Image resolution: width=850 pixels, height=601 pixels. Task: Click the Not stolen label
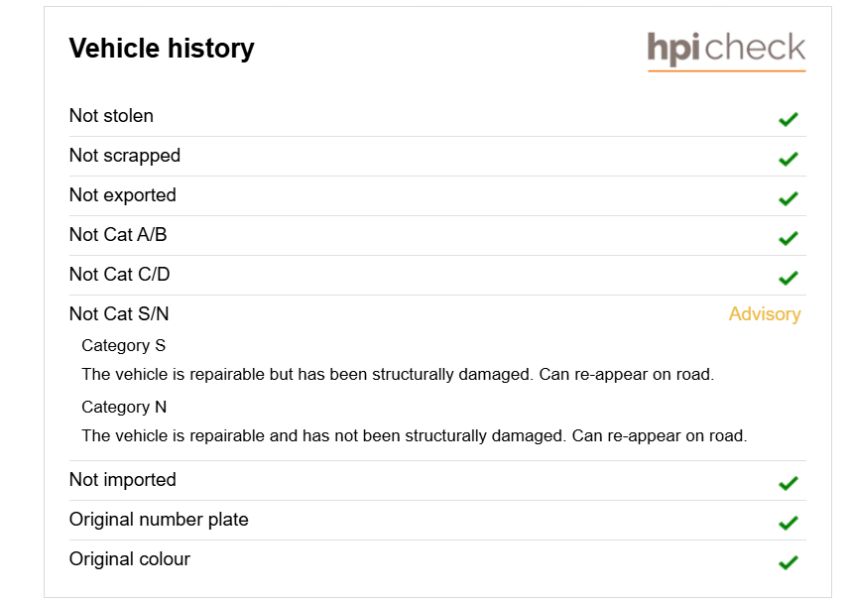(x=111, y=115)
